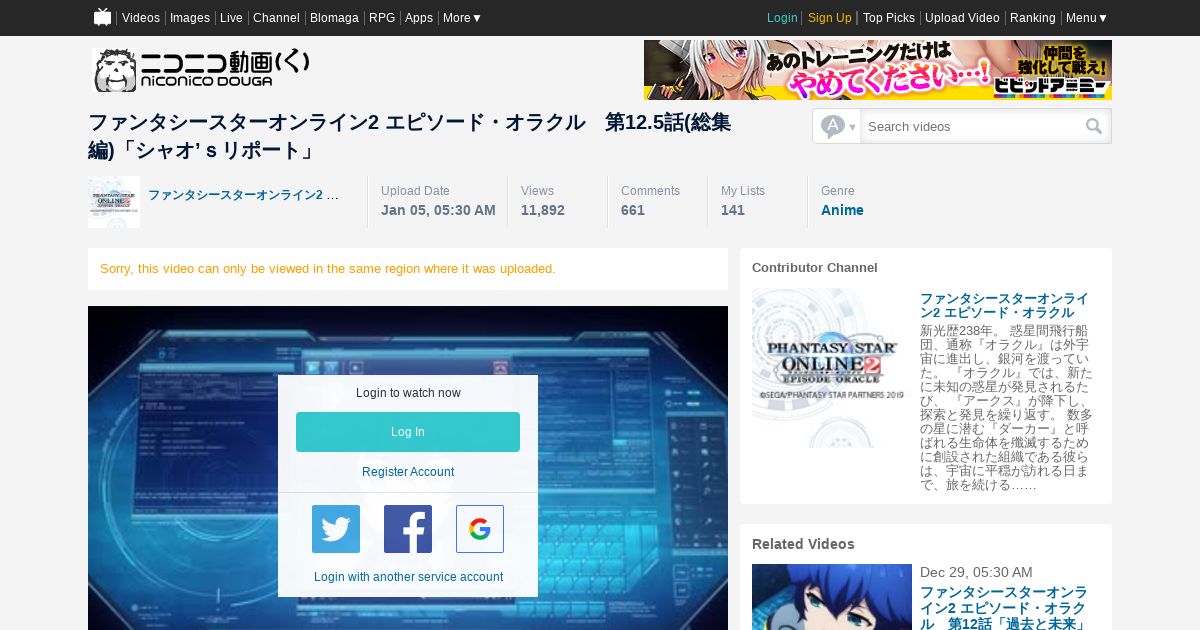This screenshot has width=1200, height=630.
Task: Open Channel in top navigation
Action: pyautogui.click(x=276, y=18)
